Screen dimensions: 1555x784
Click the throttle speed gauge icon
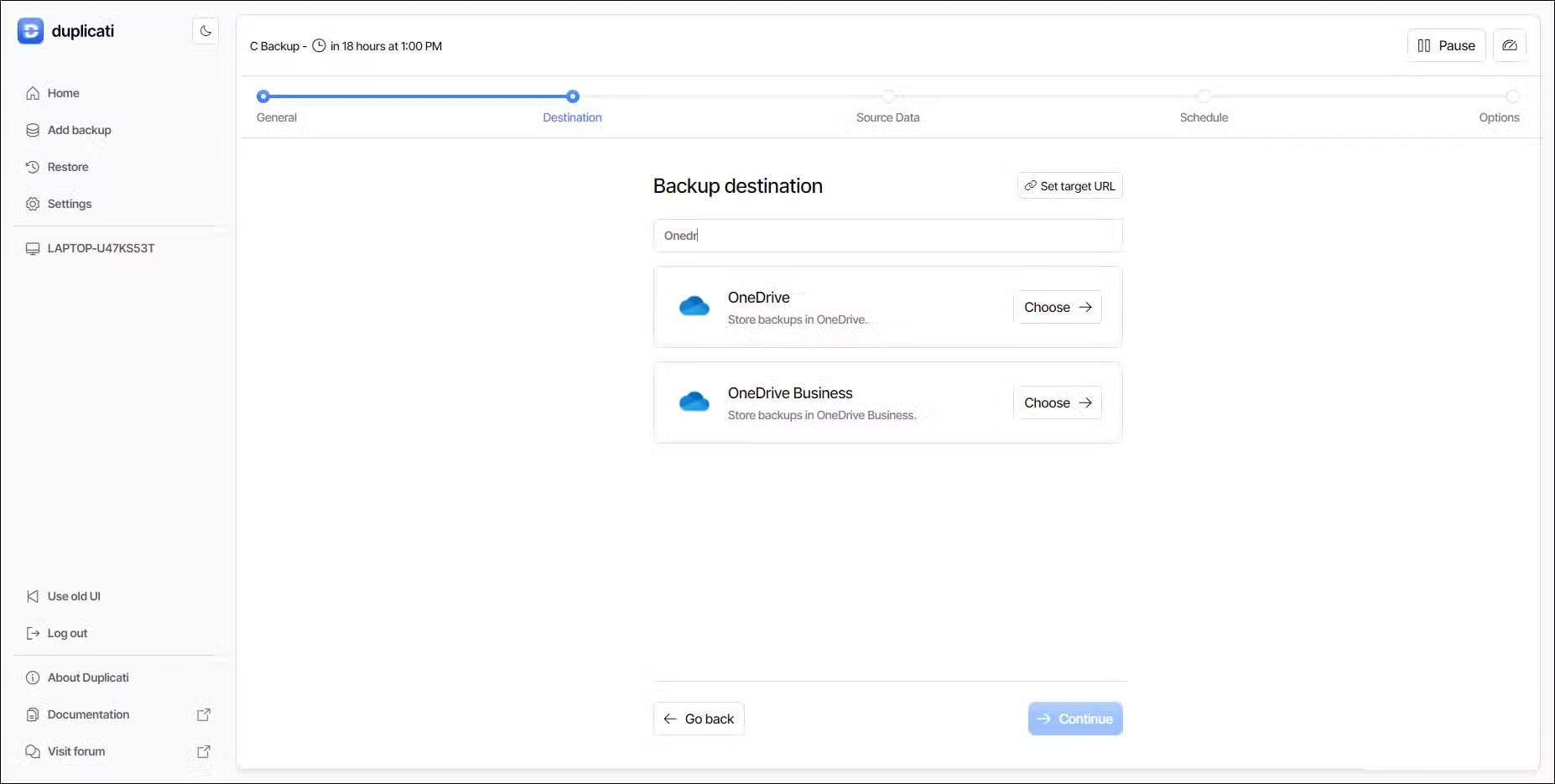pyautogui.click(x=1509, y=45)
